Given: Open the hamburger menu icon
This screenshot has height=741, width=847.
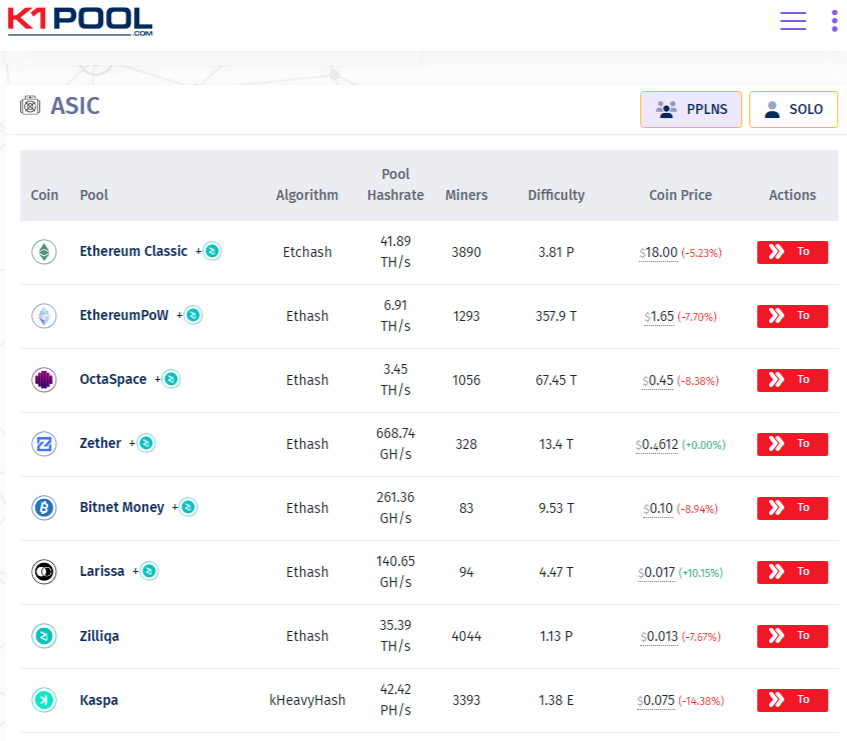Looking at the screenshot, I should 792,21.
